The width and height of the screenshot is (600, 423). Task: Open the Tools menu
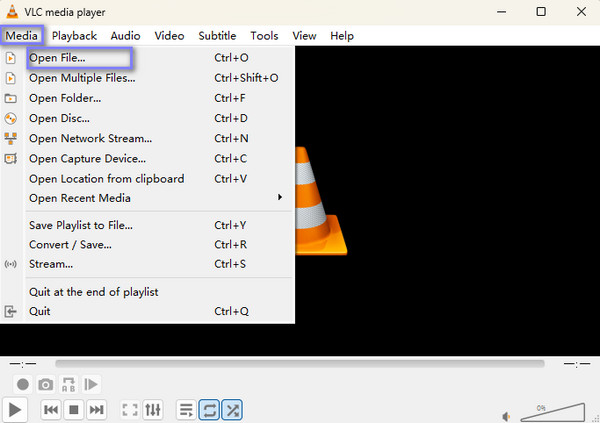pos(264,36)
